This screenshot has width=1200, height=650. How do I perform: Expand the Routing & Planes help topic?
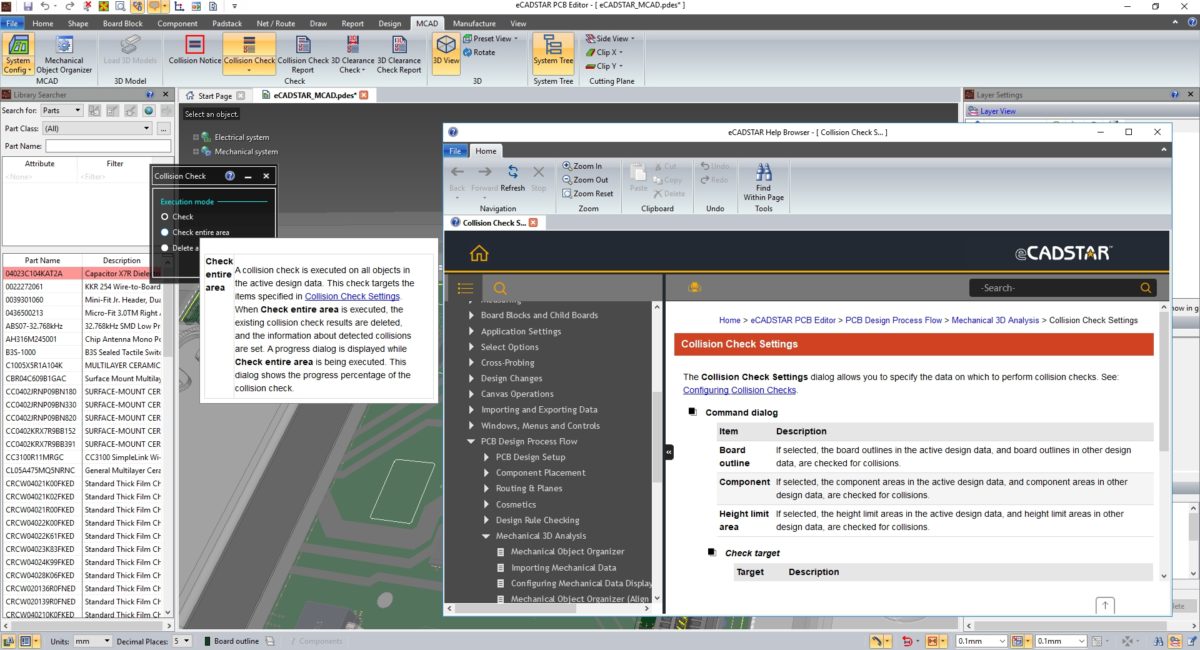coord(487,488)
